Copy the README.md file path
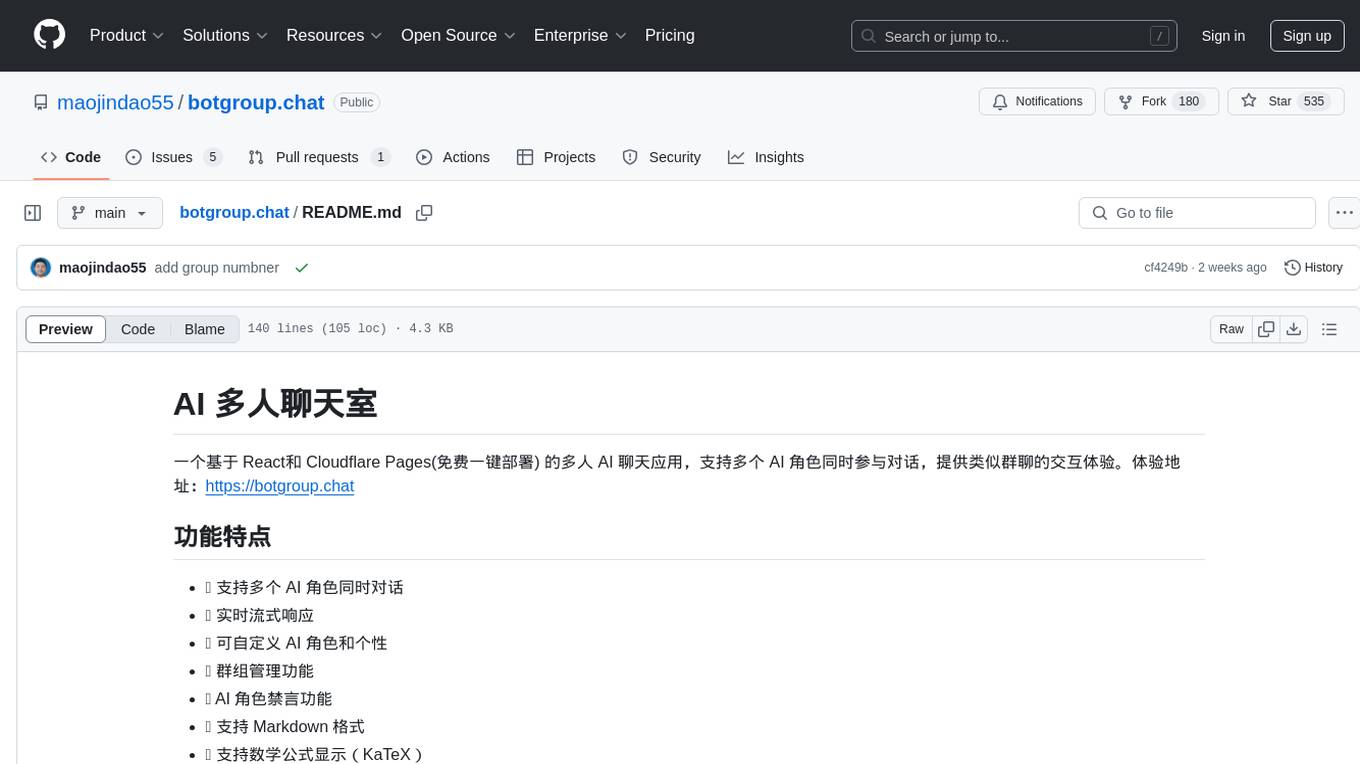The image size is (1360, 764). [x=424, y=213]
